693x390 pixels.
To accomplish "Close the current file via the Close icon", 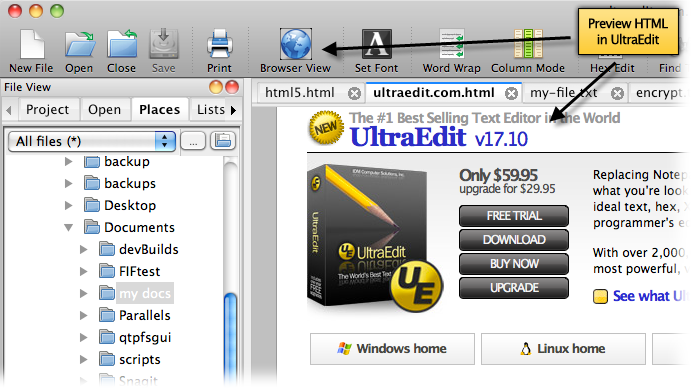I will pos(122,44).
